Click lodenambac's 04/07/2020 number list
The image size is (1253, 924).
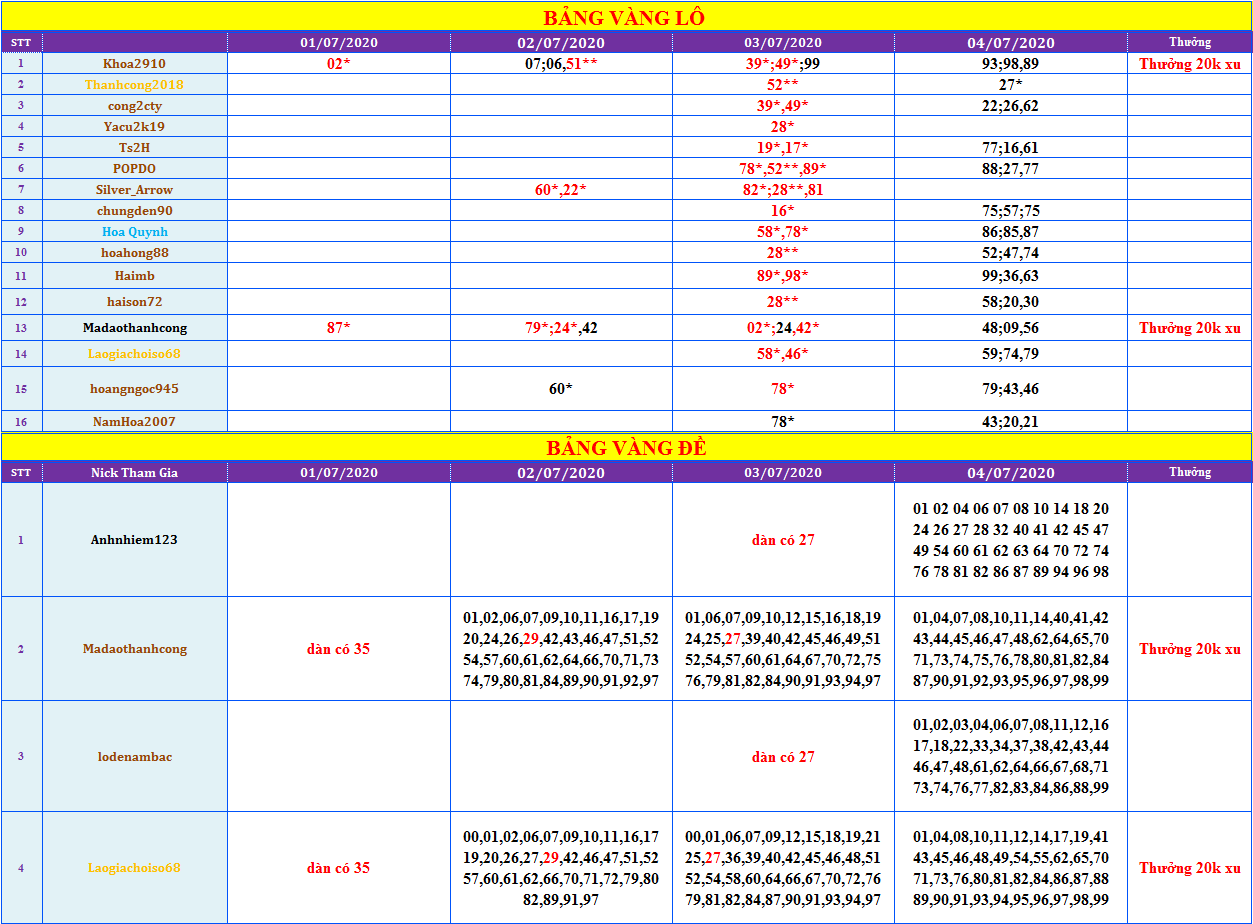tap(1011, 757)
